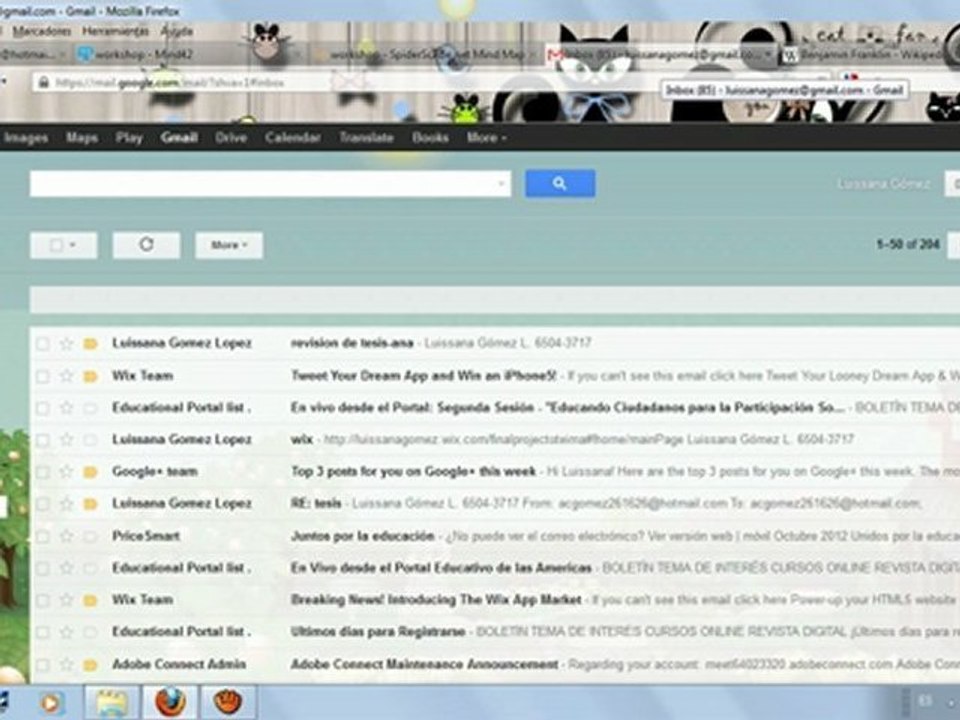The width and height of the screenshot is (960, 720).
Task: Go to Maps in Google bar
Action: 82,138
